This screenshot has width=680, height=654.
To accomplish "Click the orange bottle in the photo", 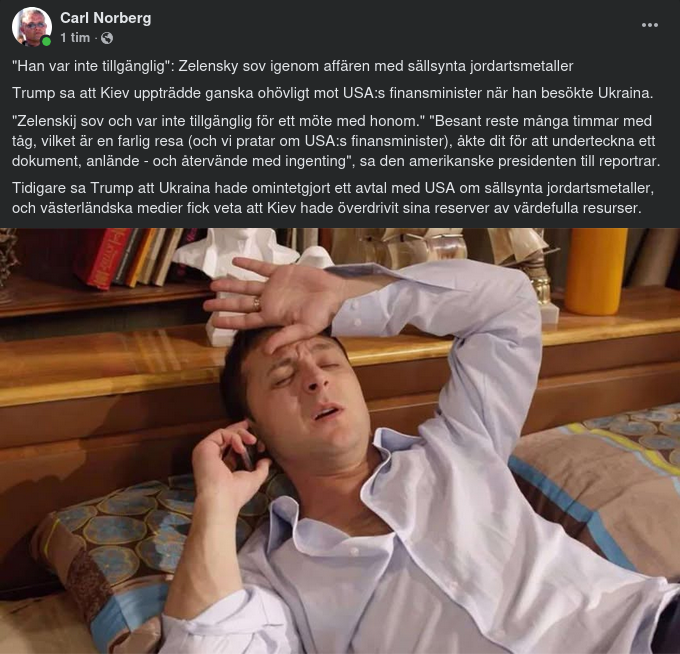I will pos(596,271).
